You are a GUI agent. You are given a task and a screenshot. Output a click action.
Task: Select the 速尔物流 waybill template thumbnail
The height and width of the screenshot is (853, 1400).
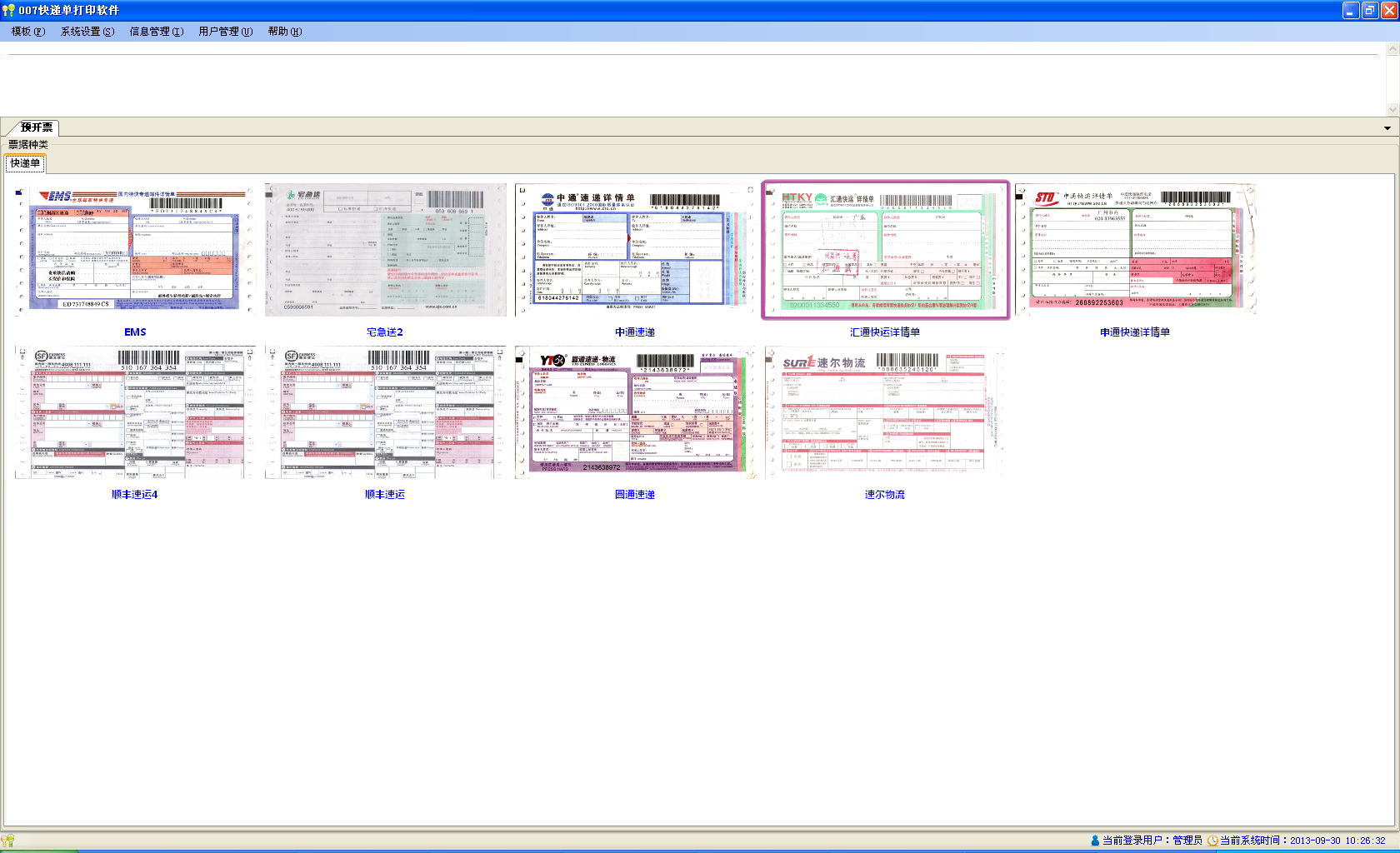coord(885,412)
